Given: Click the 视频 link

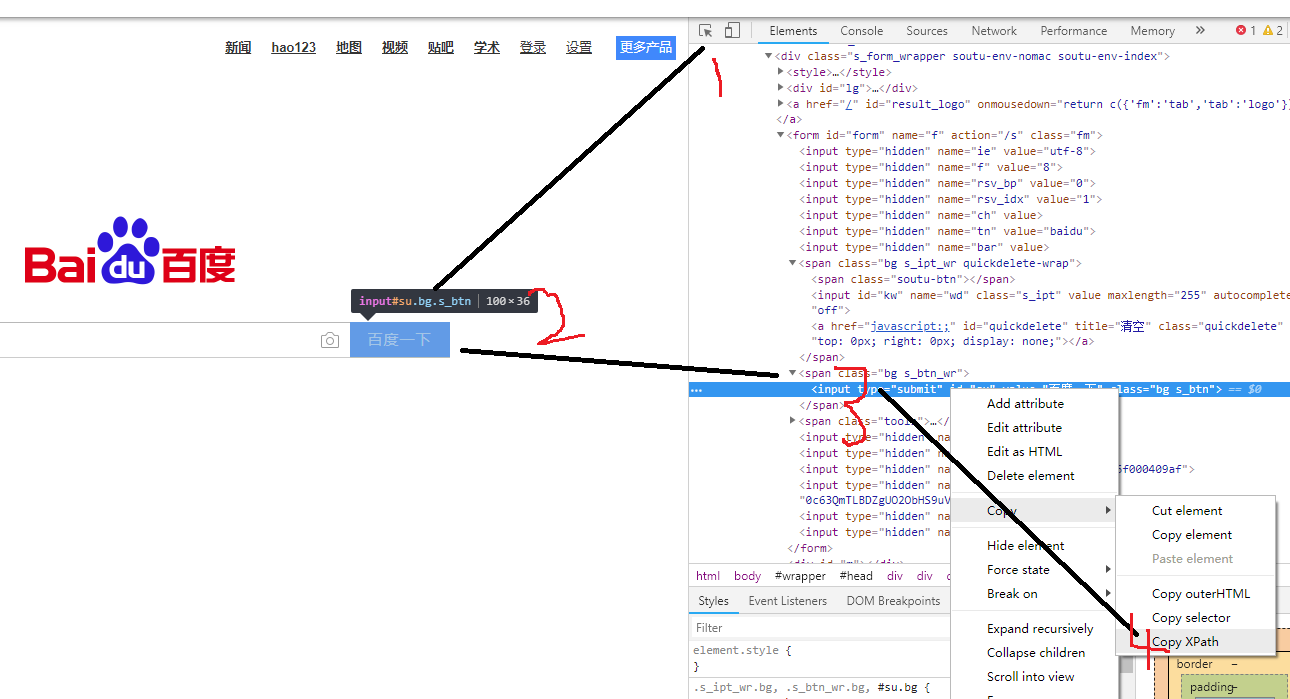Looking at the screenshot, I should (395, 48).
